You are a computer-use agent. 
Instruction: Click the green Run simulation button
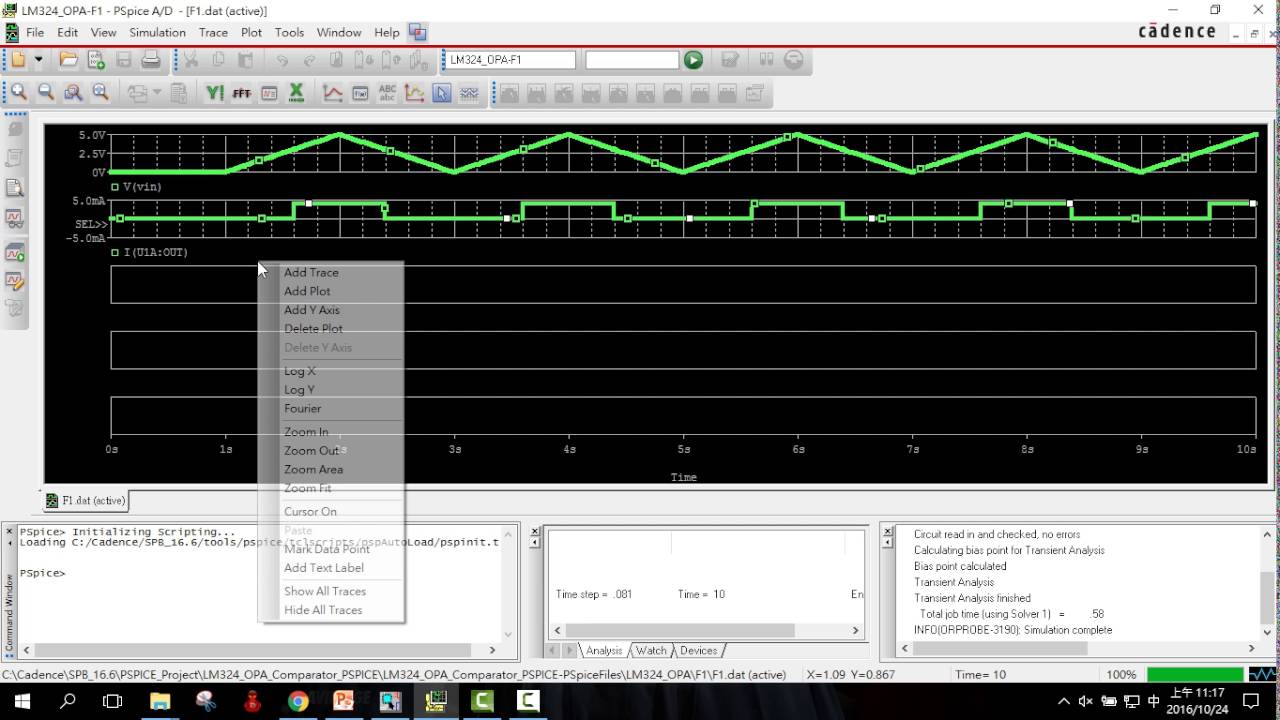click(x=693, y=60)
